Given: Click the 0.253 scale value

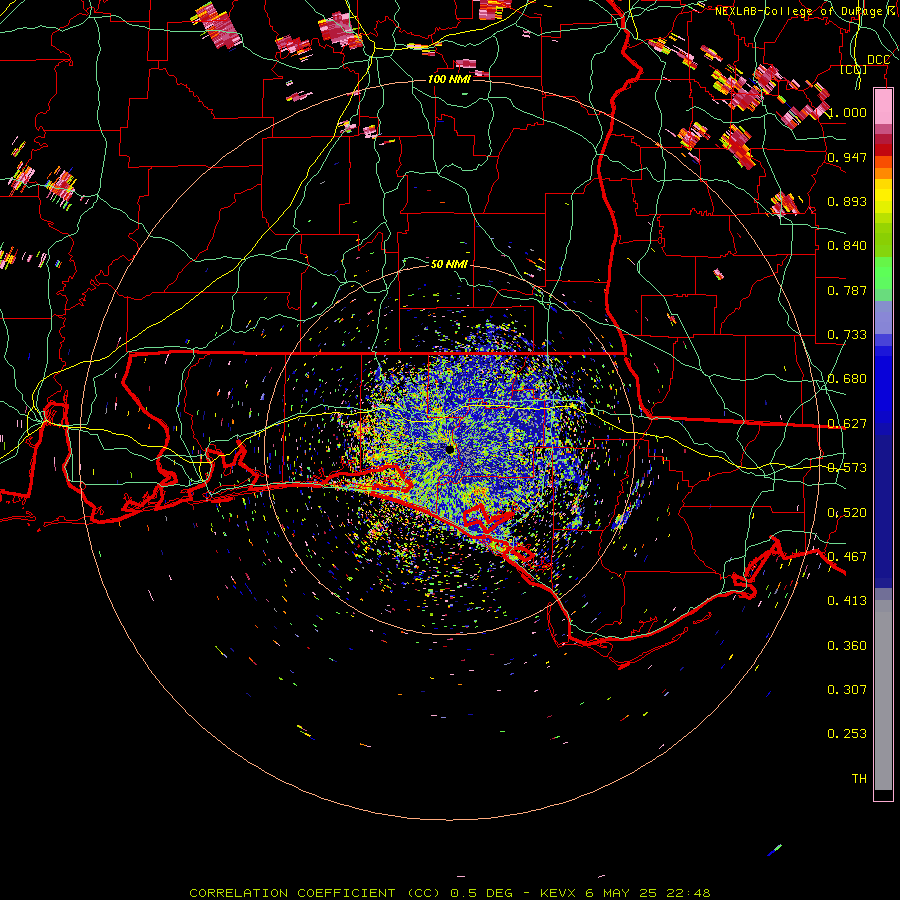Looking at the screenshot, I should coord(847,734).
